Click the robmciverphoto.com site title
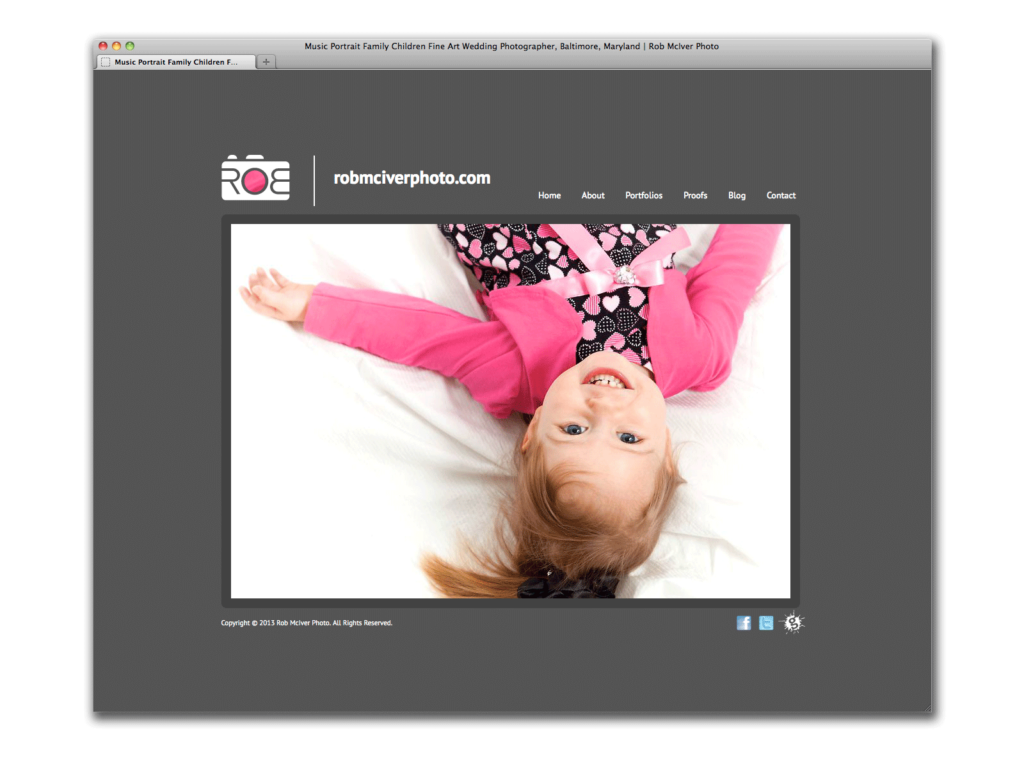The height and width of the screenshot is (768, 1024). click(x=412, y=179)
